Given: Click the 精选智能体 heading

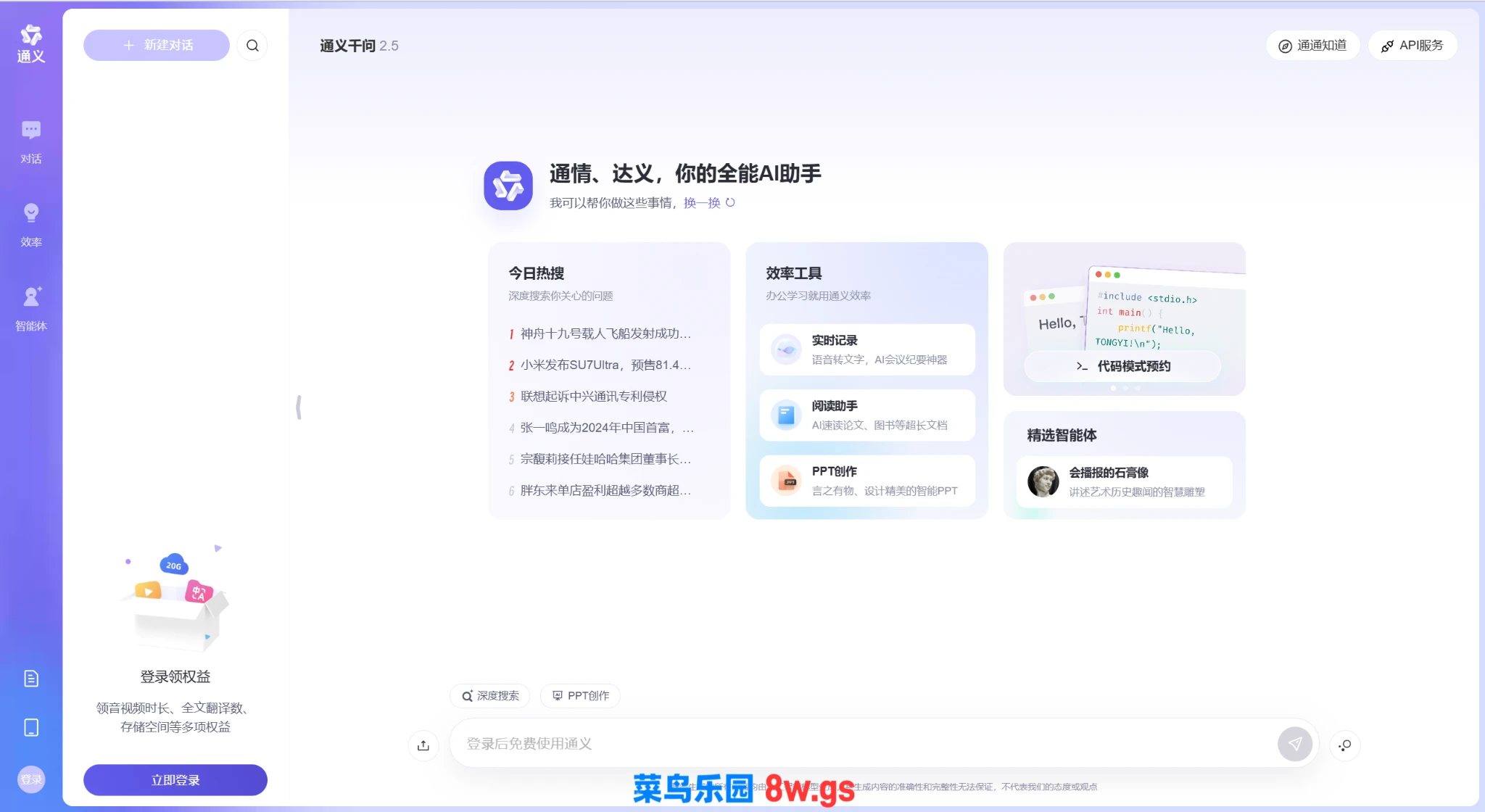Looking at the screenshot, I should (1062, 435).
